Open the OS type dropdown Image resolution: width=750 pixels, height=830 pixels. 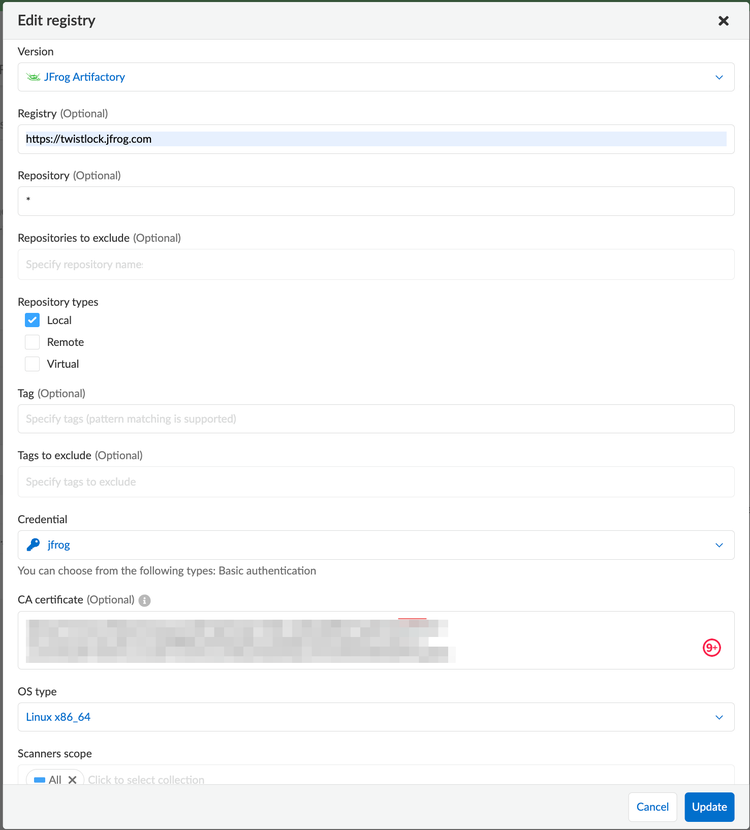[718, 717]
